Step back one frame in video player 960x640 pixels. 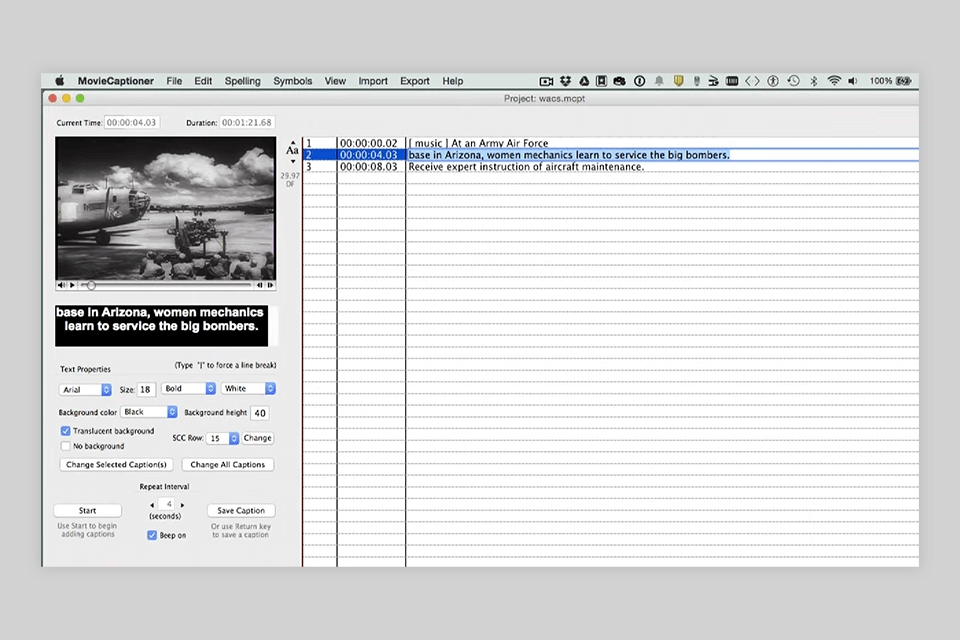pos(259,285)
